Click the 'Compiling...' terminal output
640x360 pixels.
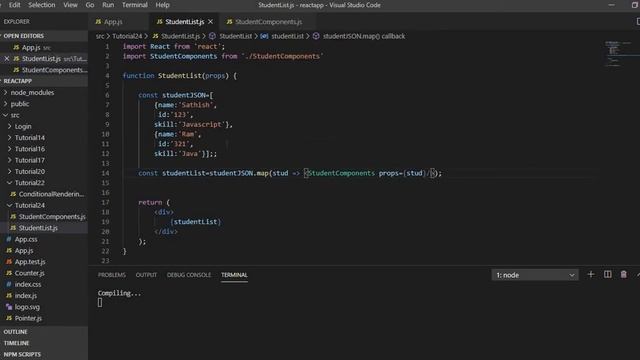coord(119,293)
